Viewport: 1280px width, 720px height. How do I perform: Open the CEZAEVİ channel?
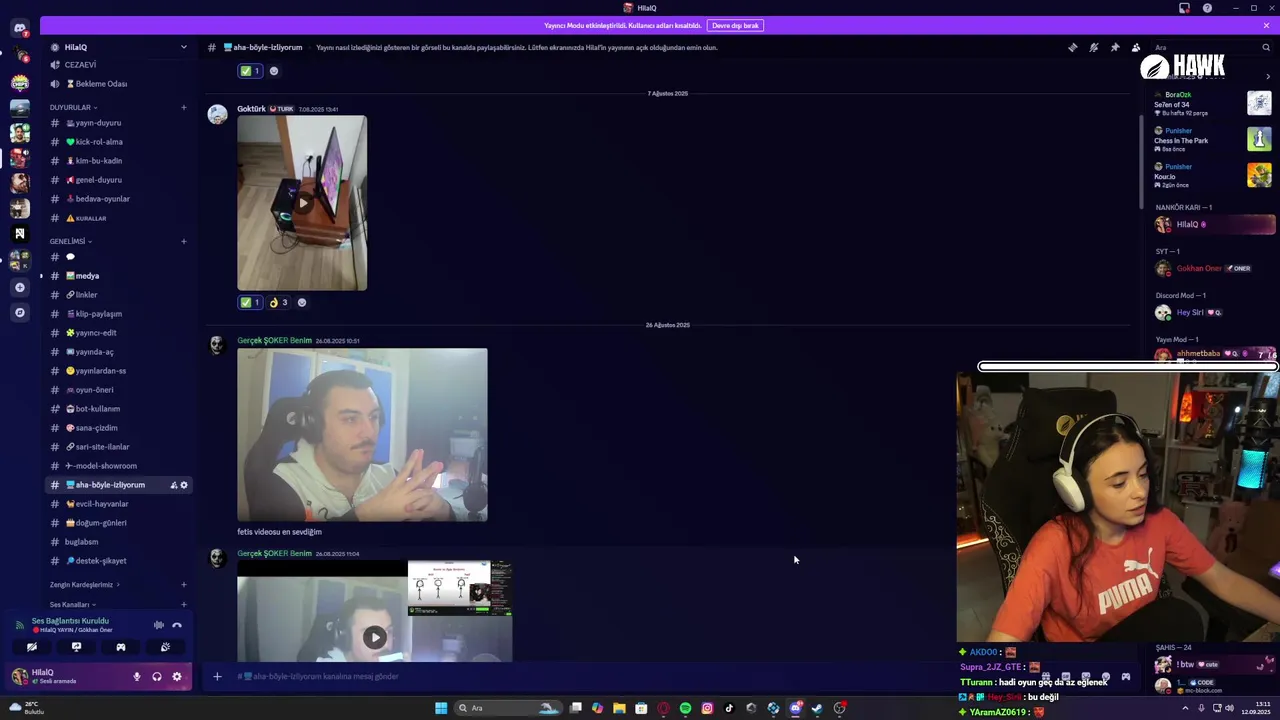tap(118, 65)
